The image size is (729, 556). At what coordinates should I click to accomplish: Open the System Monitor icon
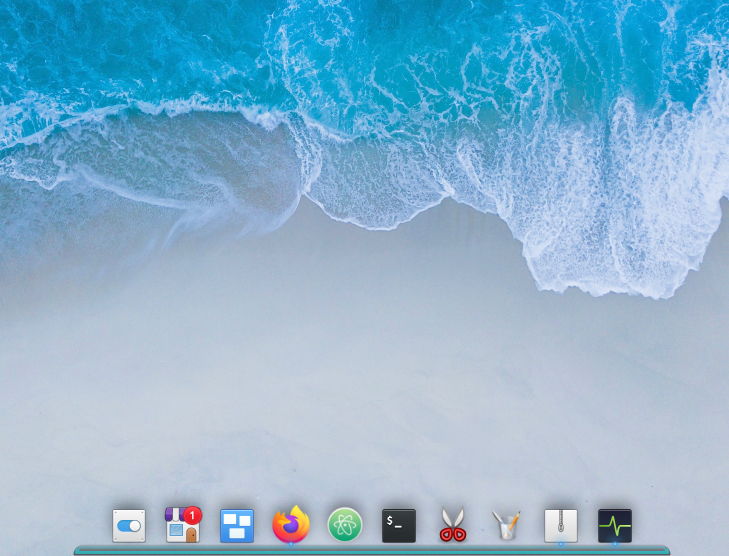click(615, 526)
